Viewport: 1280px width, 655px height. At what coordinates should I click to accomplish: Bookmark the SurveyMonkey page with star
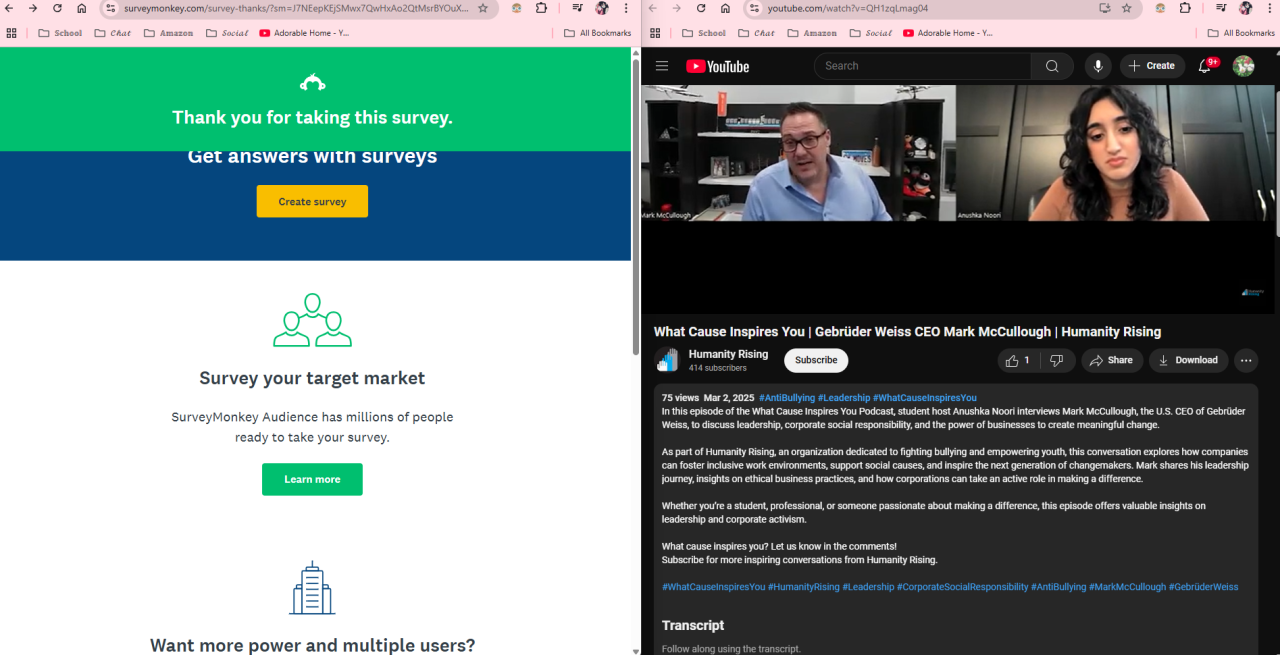tap(483, 8)
